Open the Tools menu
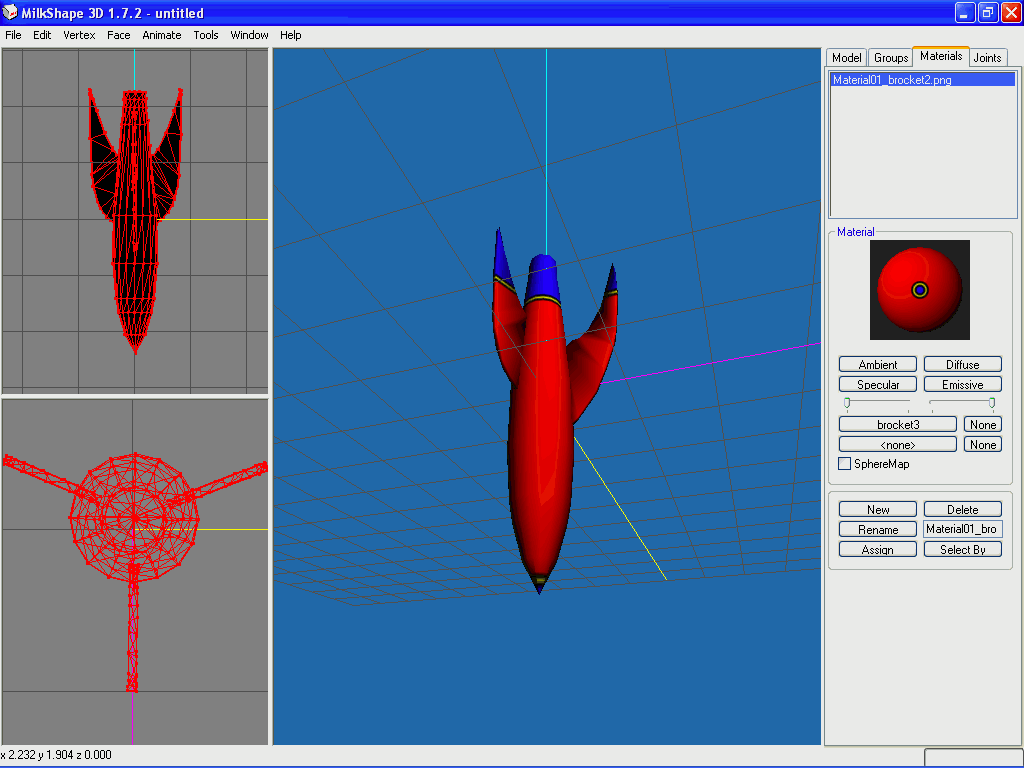The width and height of the screenshot is (1024, 768). coord(206,35)
